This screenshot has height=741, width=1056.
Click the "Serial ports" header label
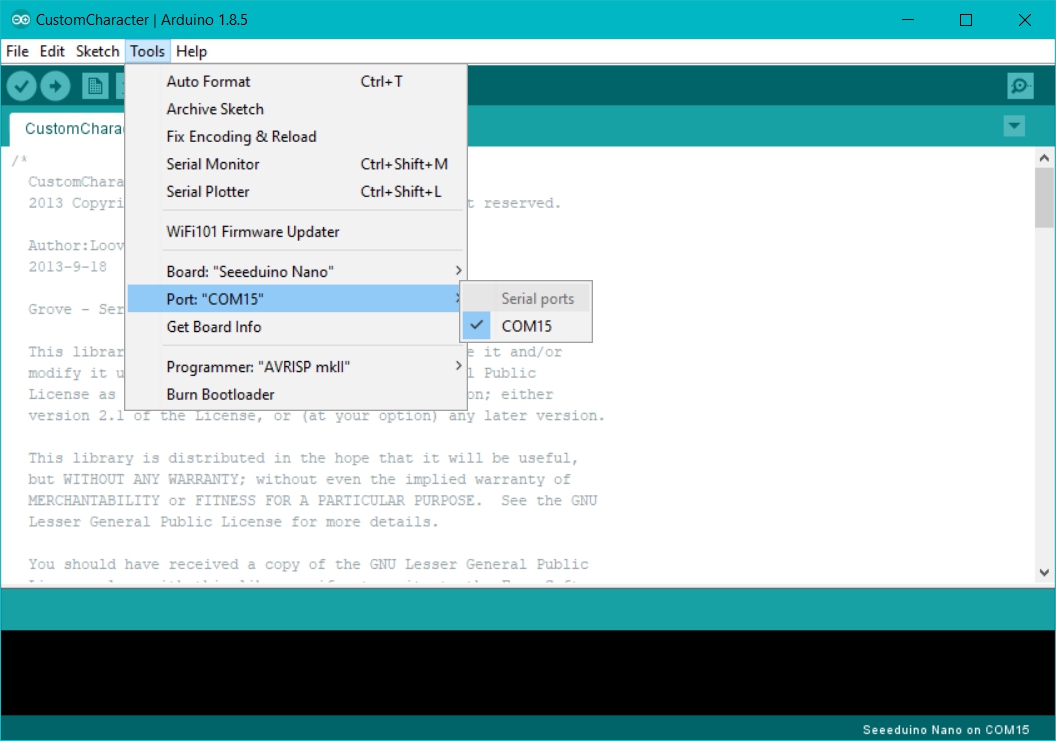tap(537, 299)
